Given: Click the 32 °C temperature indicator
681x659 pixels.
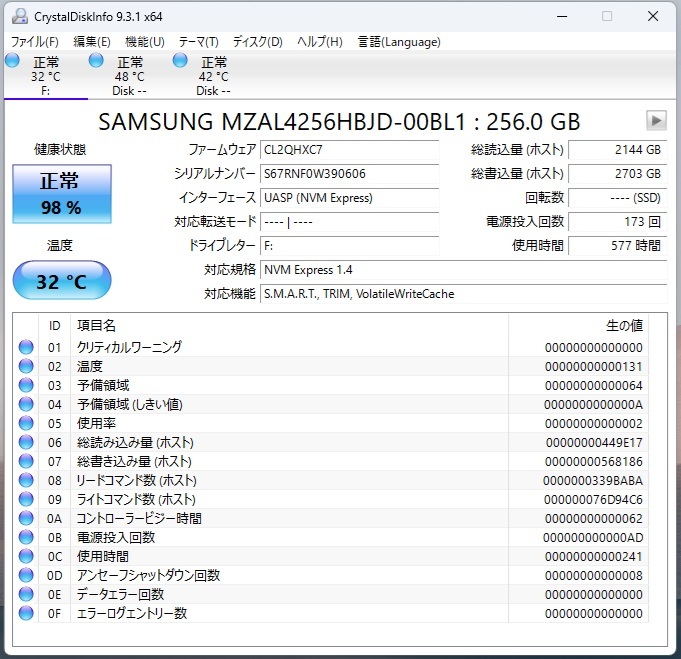Looking at the screenshot, I should coord(62,281).
